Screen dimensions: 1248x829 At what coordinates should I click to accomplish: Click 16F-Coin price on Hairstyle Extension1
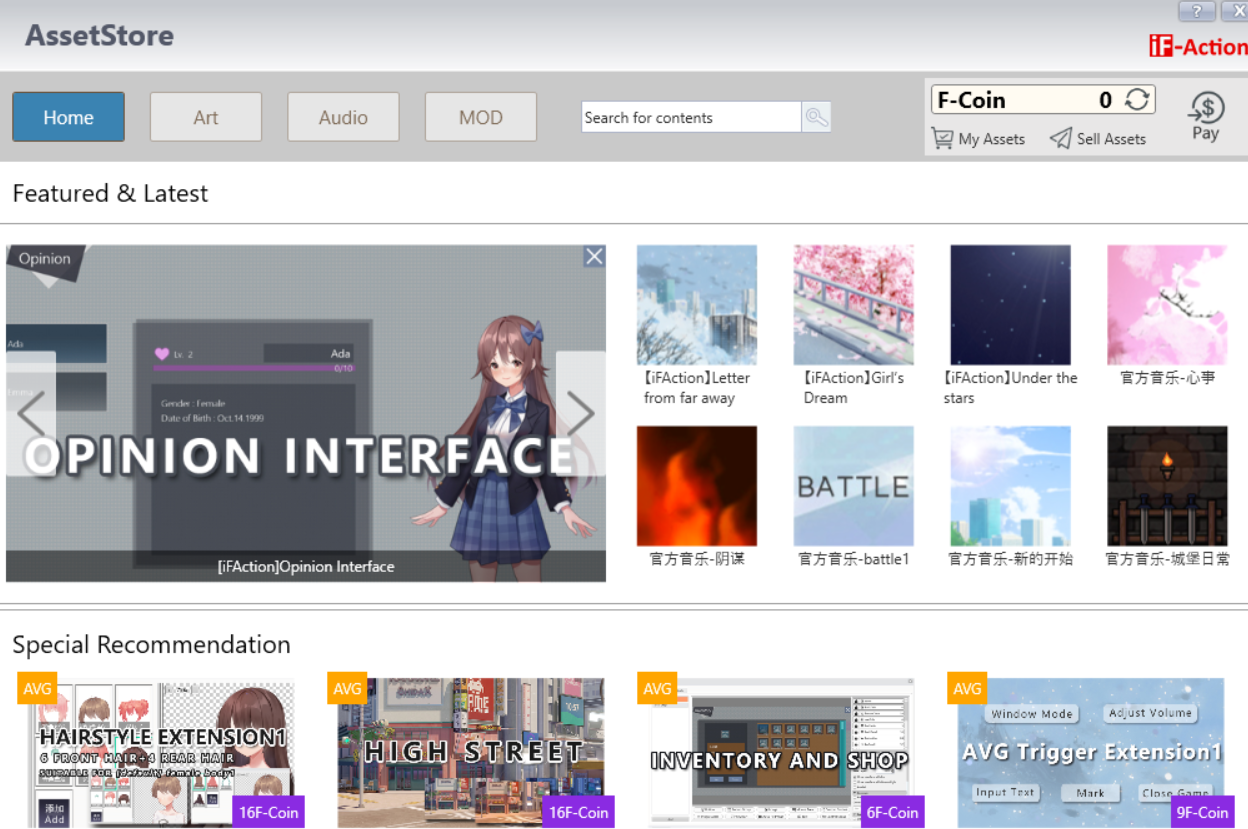(268, 812)
